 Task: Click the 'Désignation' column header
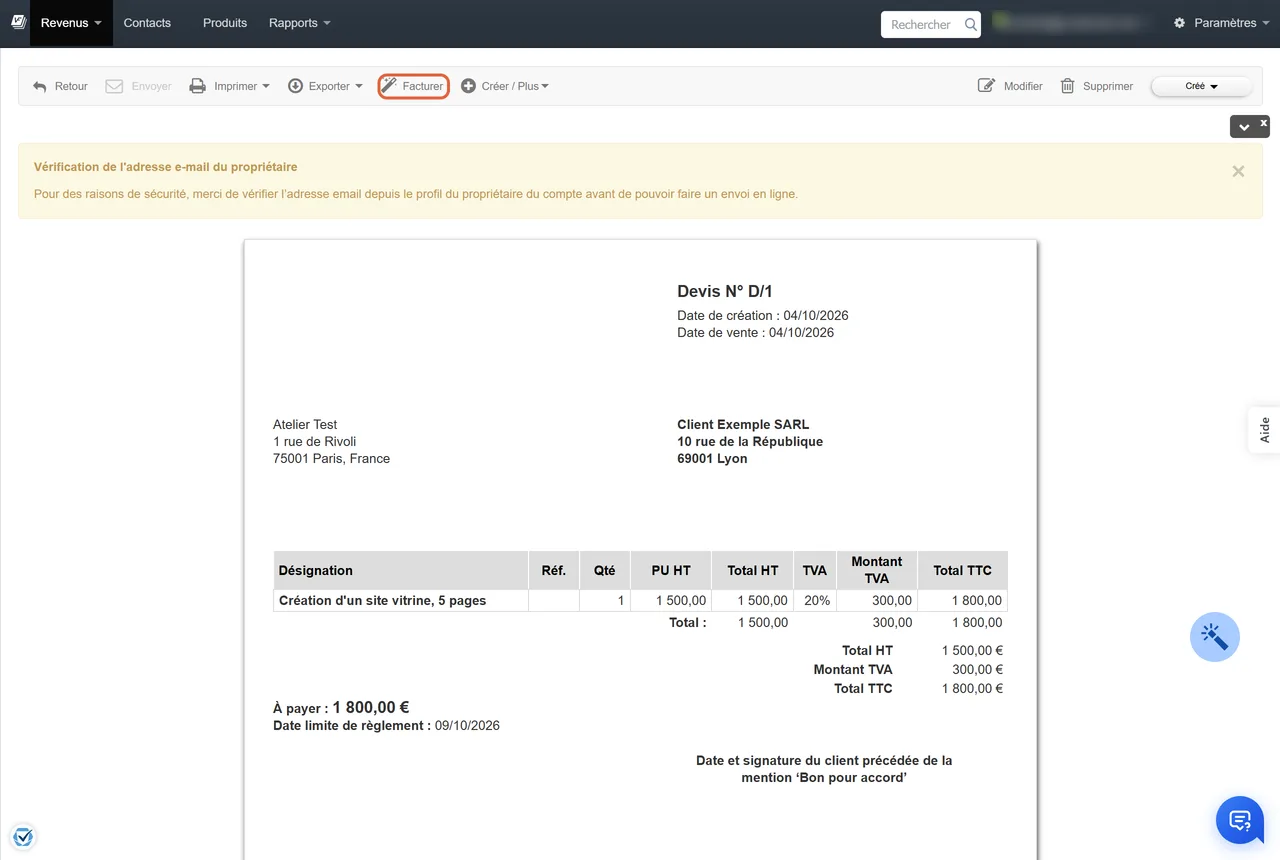pos(401,570)
